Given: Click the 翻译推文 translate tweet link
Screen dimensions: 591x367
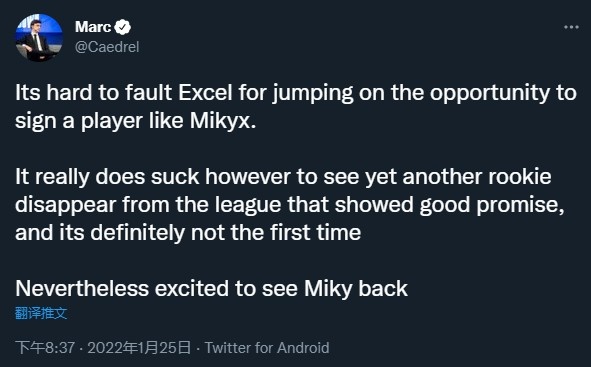Looking at the screenshot, I should pos(41,313).
